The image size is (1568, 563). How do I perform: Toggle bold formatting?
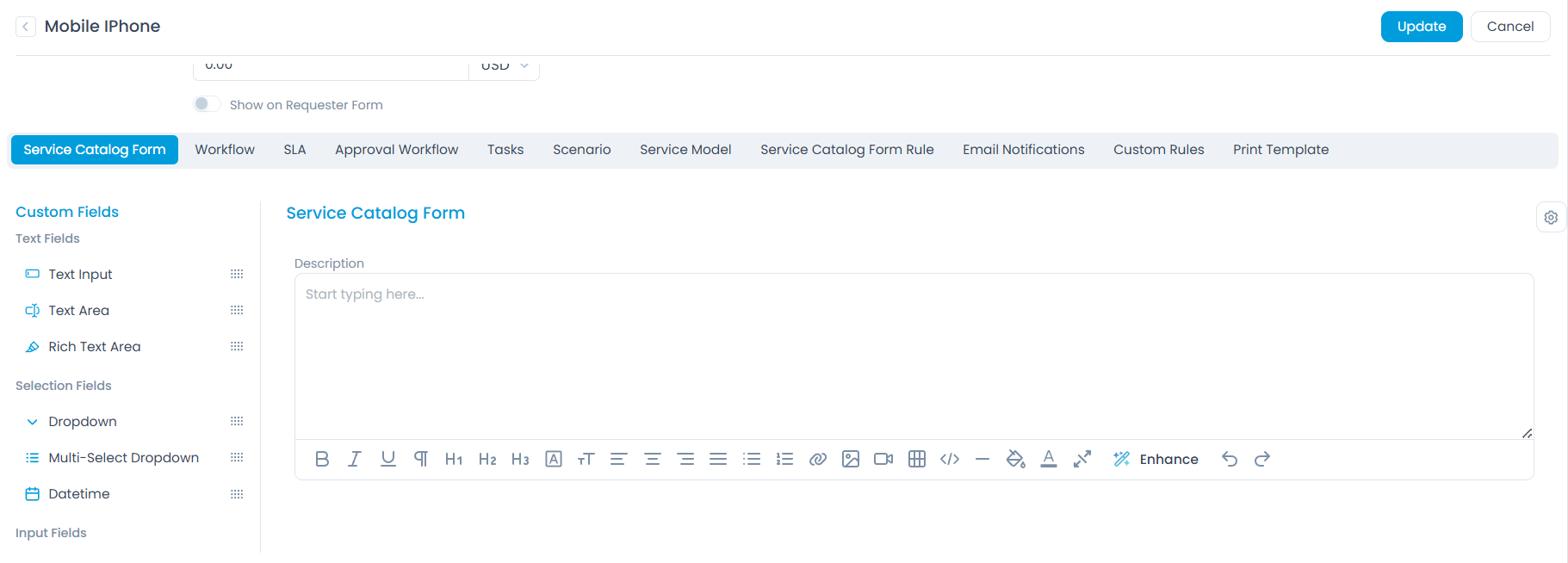point(322,460)
